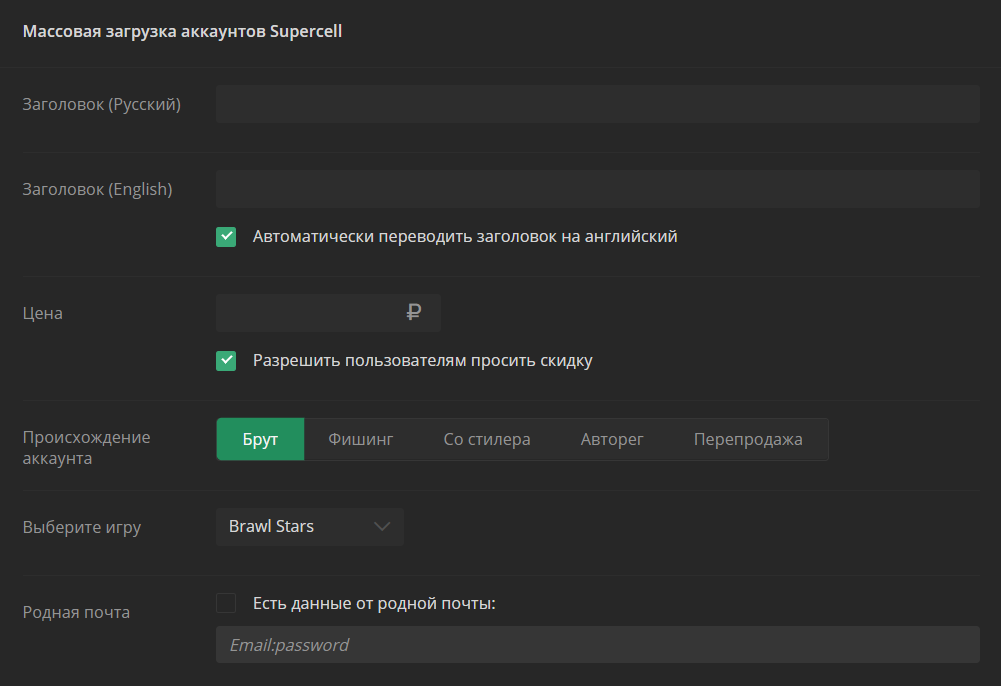Click the 'Есть данные от родной почты' label

tap(374, 603)
